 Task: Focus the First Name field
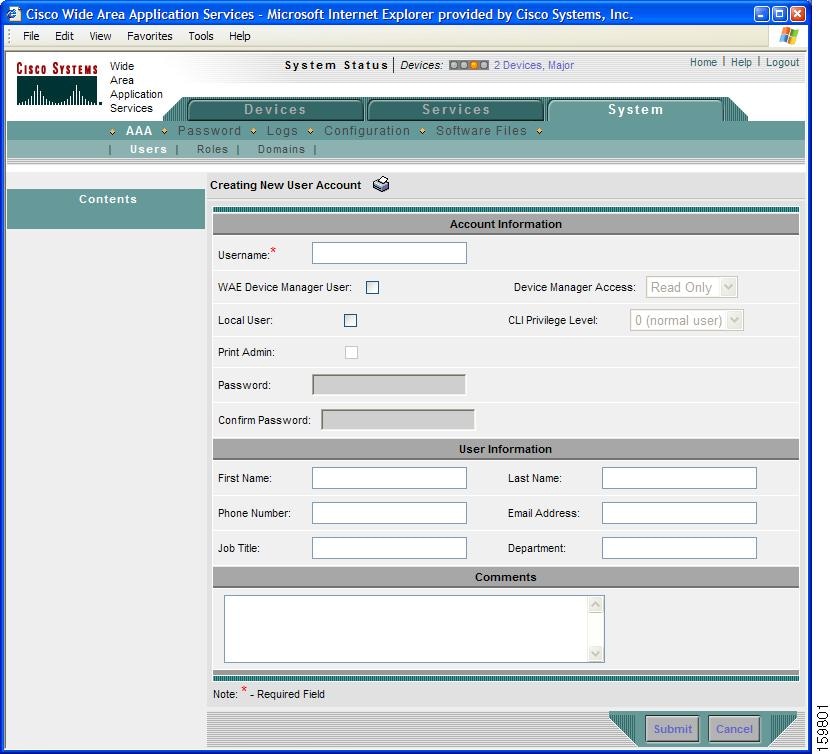tap(389, 478)
